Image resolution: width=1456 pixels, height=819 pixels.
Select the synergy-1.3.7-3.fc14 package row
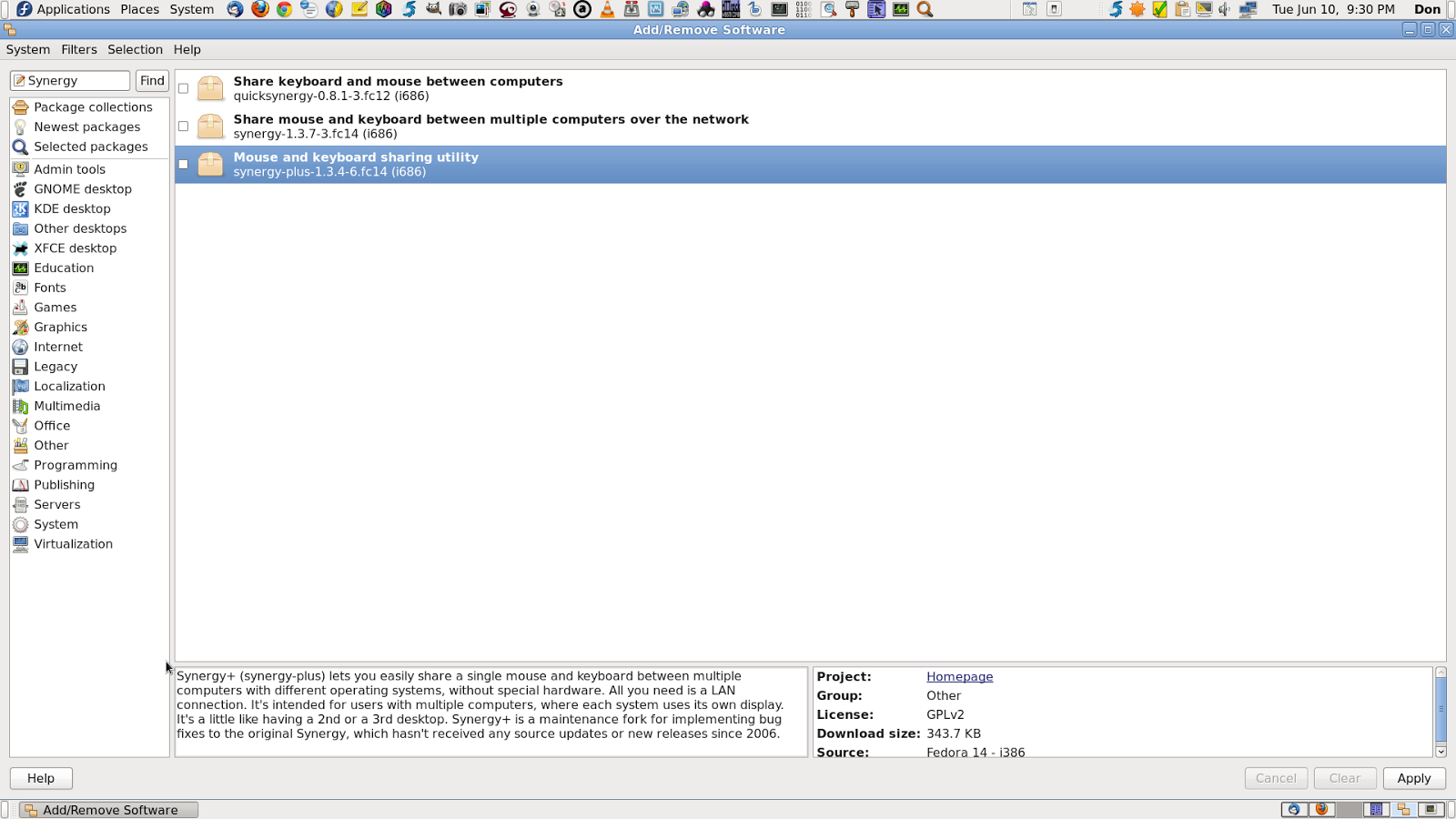click(810, 126)
